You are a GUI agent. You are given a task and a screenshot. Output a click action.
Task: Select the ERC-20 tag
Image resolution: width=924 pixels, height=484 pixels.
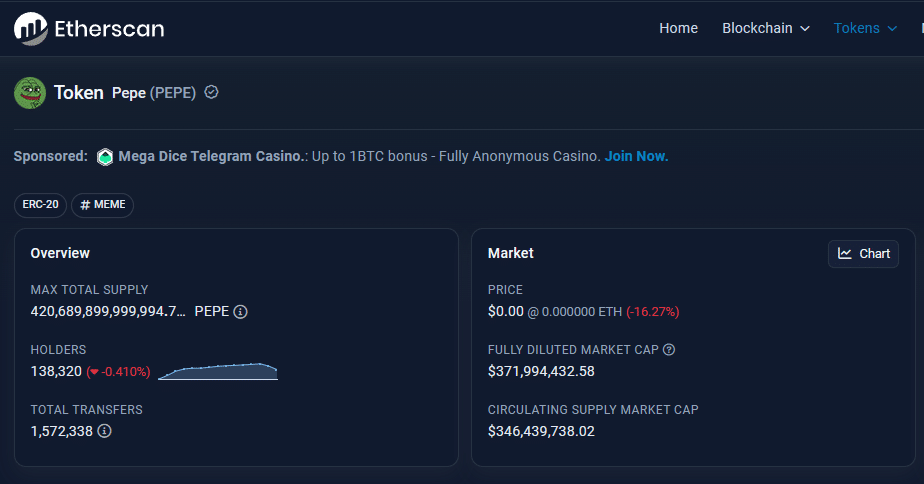click(40, 205)
